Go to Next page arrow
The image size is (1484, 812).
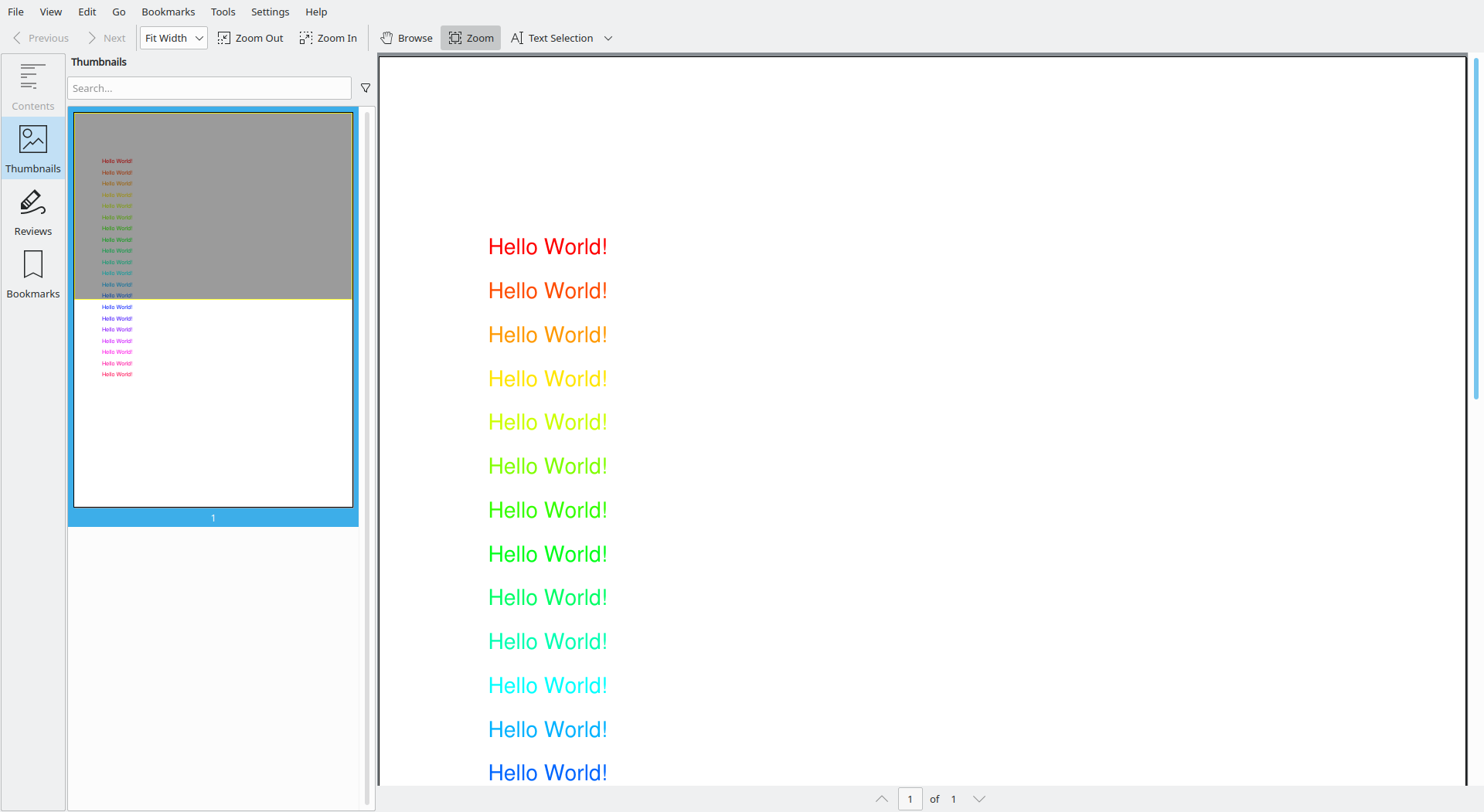click(107, 38)
